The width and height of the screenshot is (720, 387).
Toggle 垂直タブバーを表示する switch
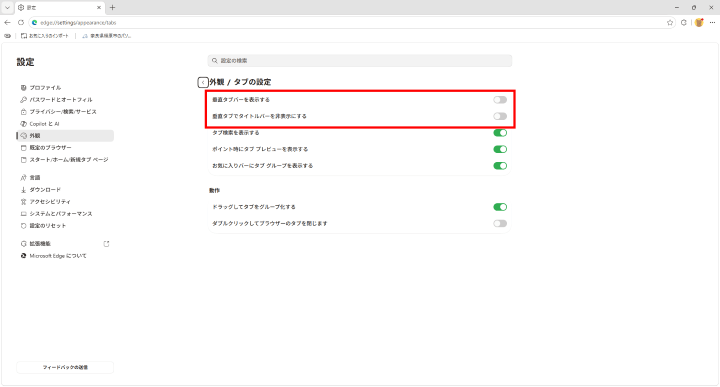500,100
